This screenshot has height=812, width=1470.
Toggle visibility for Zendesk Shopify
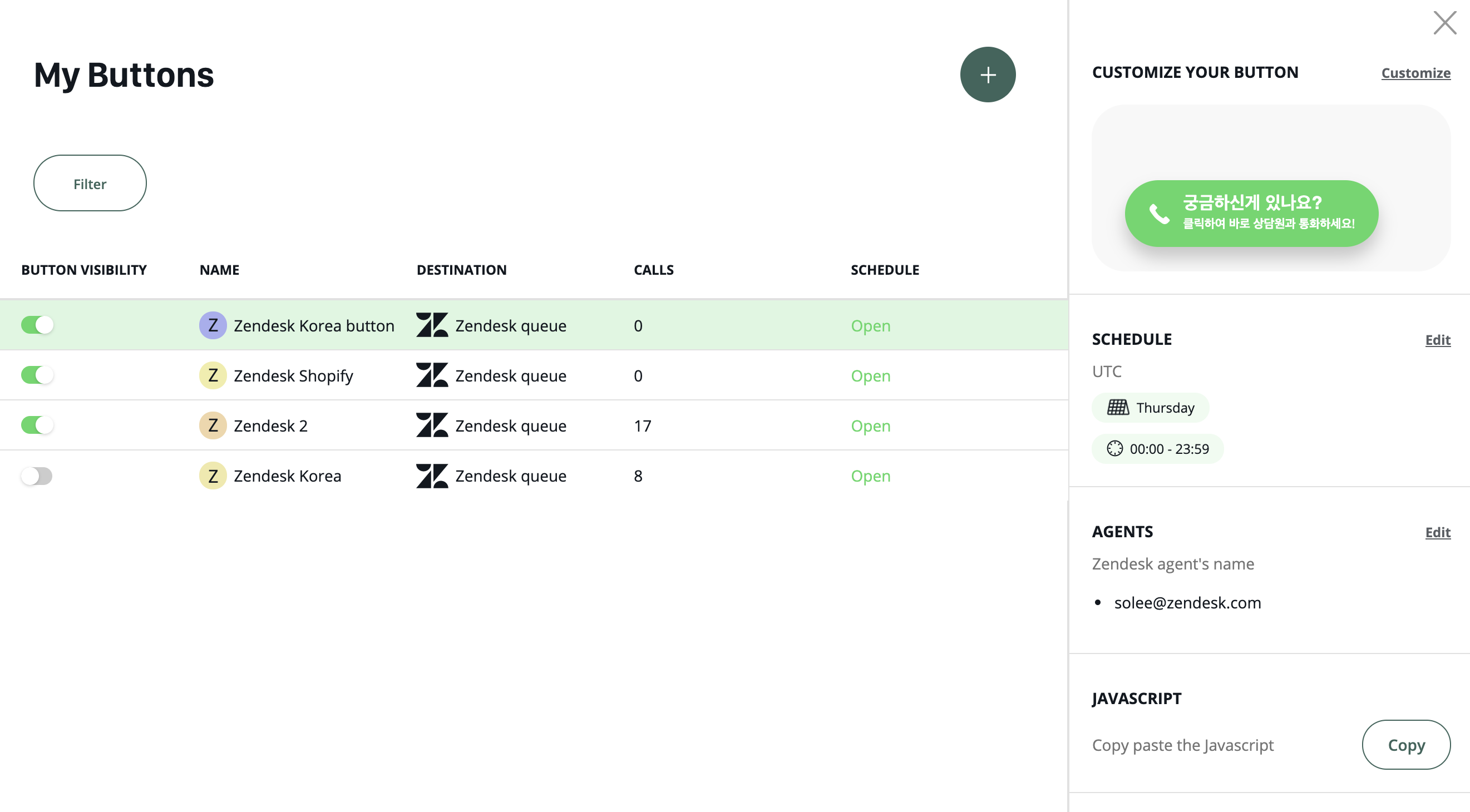(x=37, y=375)
